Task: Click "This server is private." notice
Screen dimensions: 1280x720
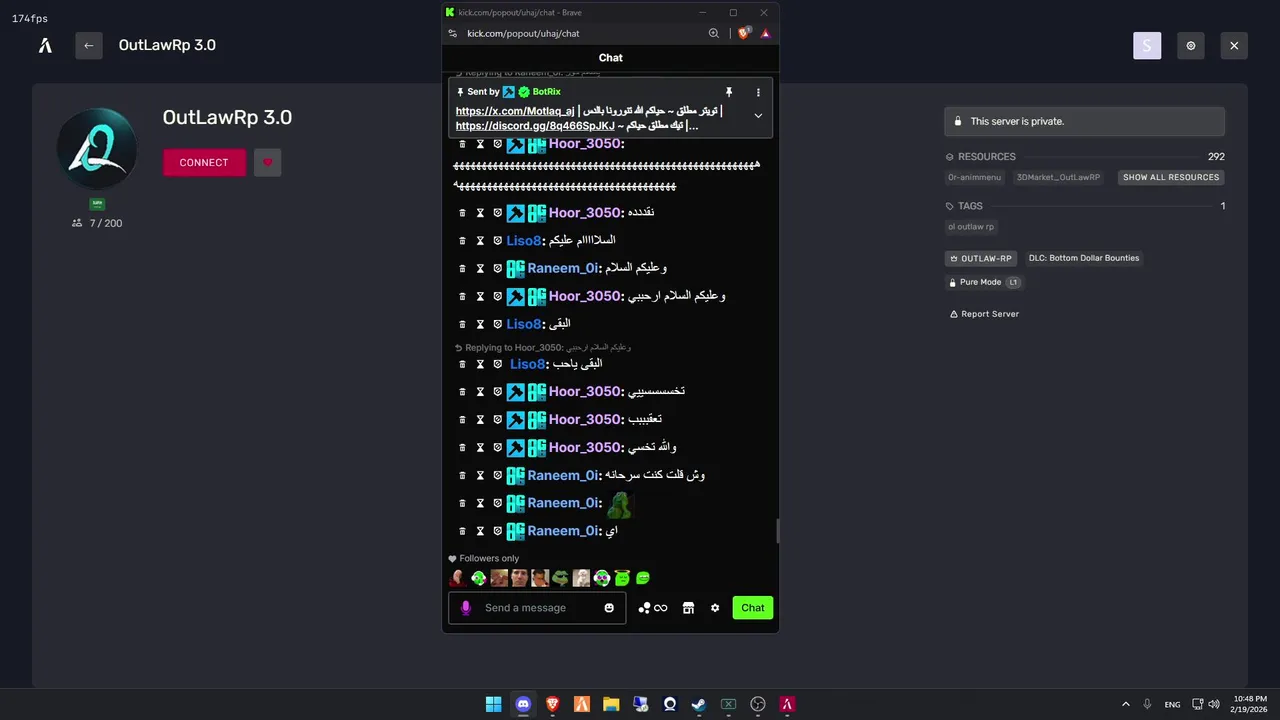Action: (x=1084, y=121)
